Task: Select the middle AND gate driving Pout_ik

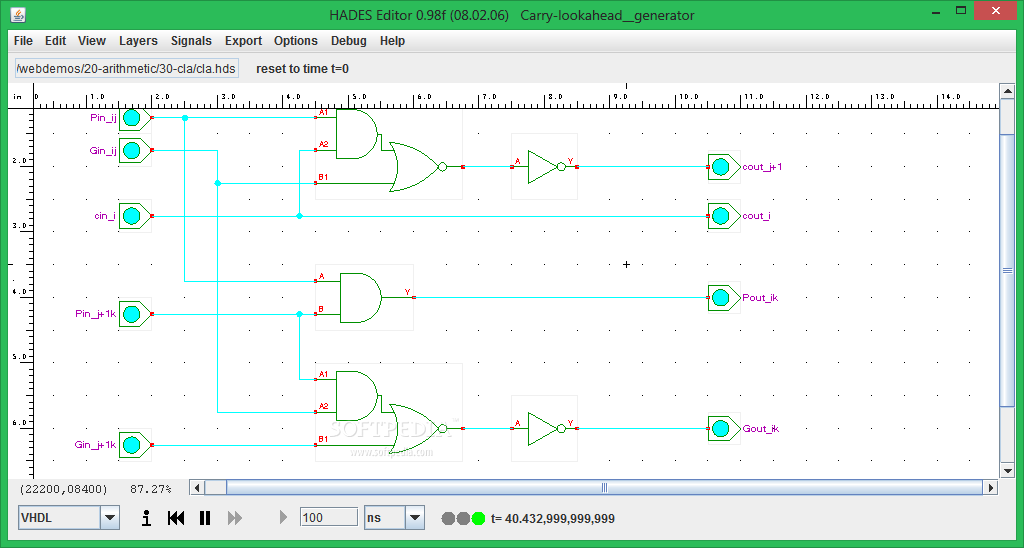Action: pos(364,298)
